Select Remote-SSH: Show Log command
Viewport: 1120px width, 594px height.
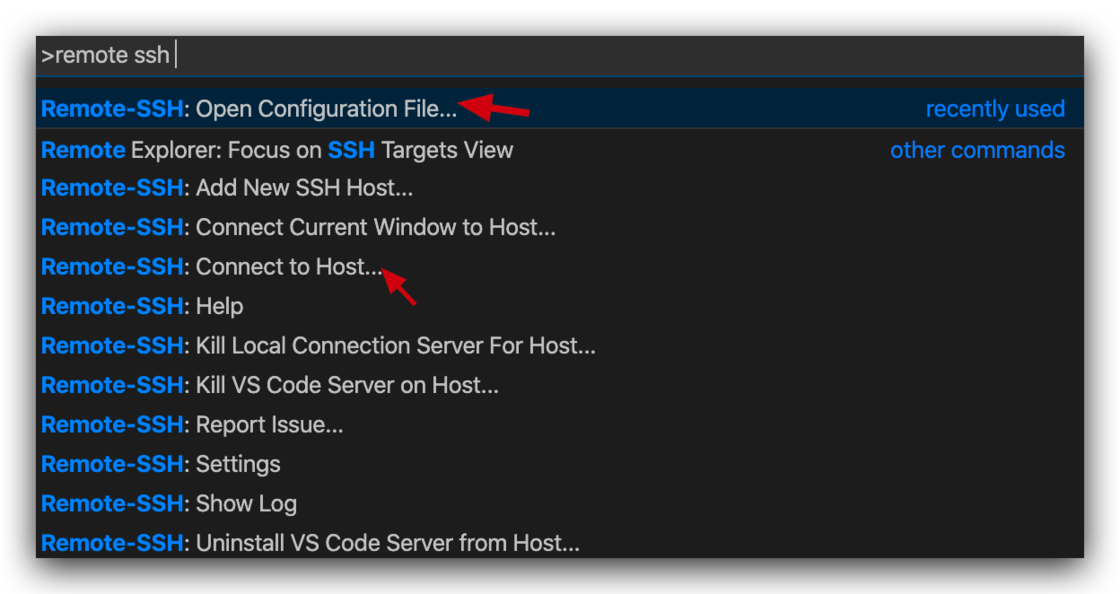point(169,504)
